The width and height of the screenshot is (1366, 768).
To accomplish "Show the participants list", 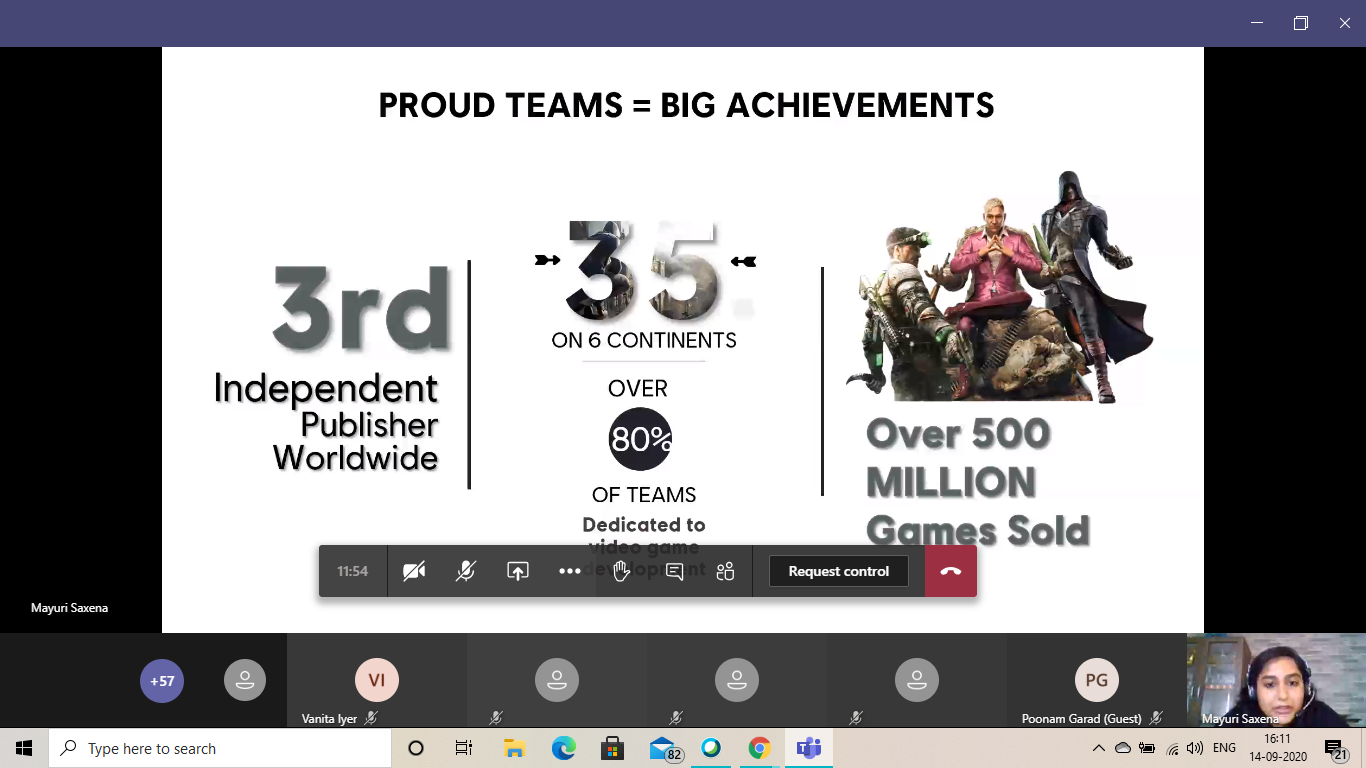I will (724, 570).
